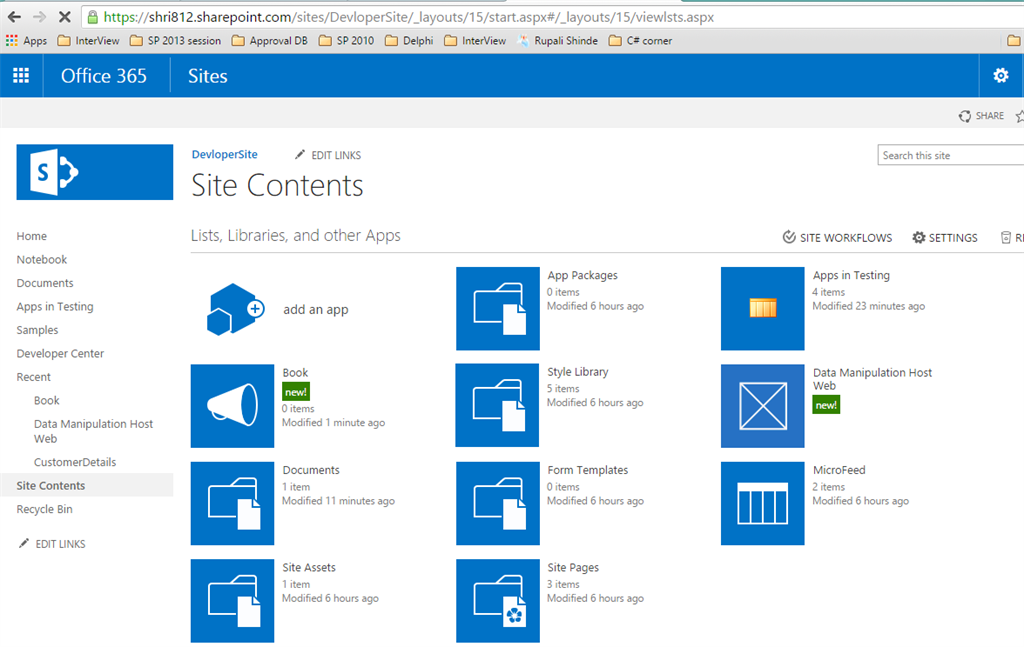Select Recycle Bin in left navigation

click(x=44, y=509)
